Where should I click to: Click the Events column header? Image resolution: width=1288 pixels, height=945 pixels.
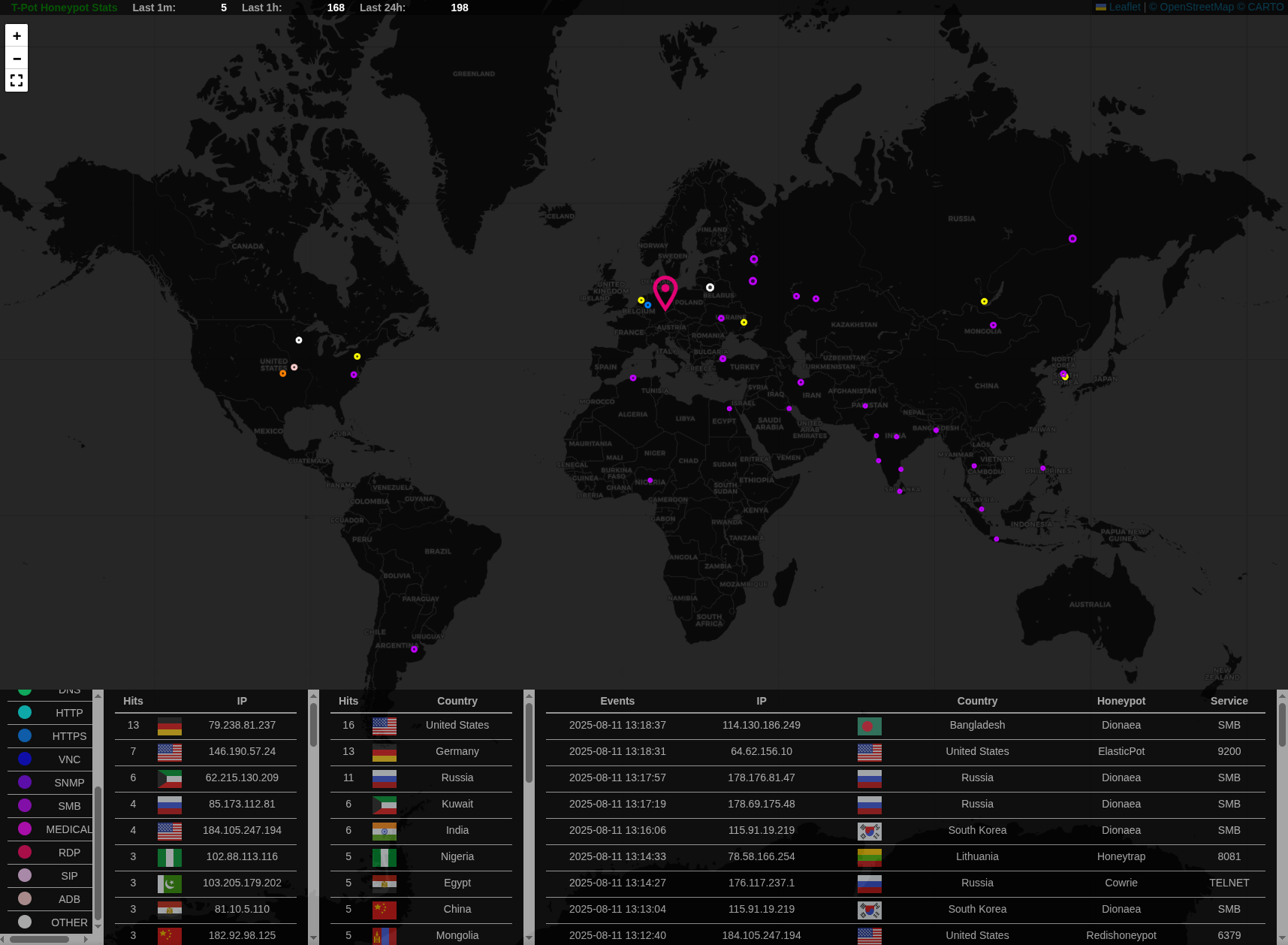(x=617, y=701)
